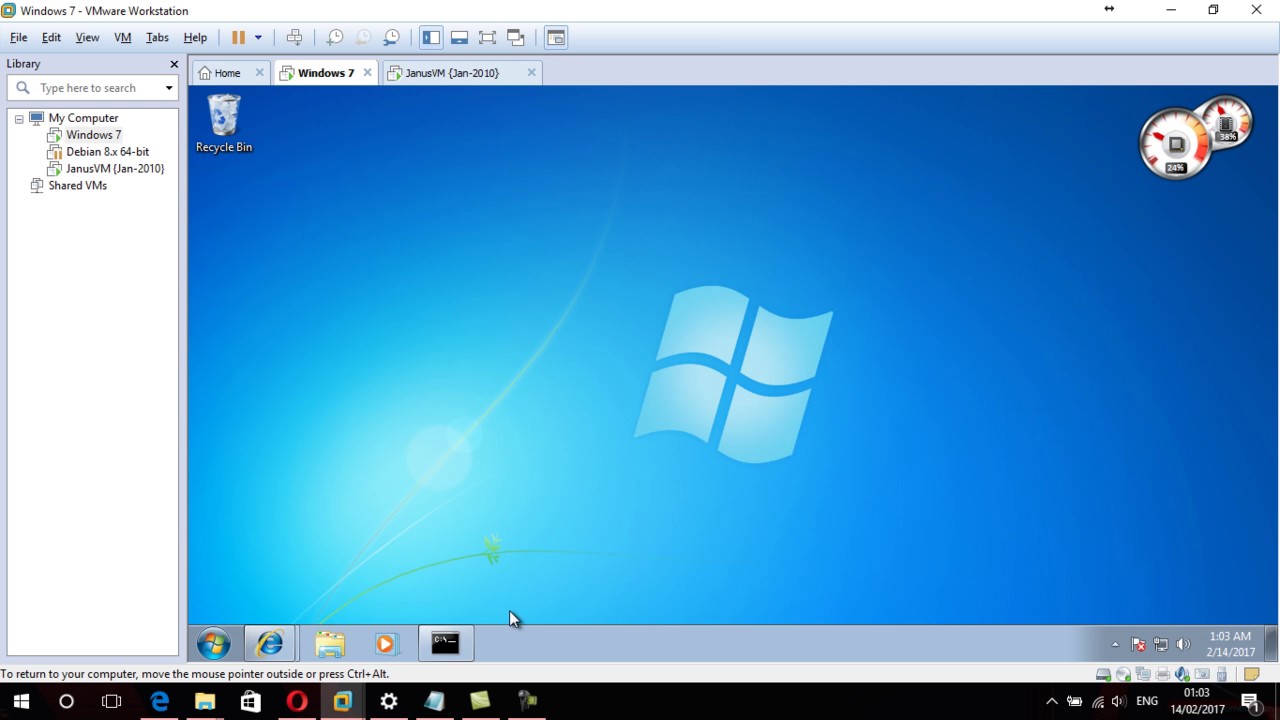Launch Opera from the host taskbar
Image resolution: width=1280 pixels, height=720 pixels.
point(297,702)
